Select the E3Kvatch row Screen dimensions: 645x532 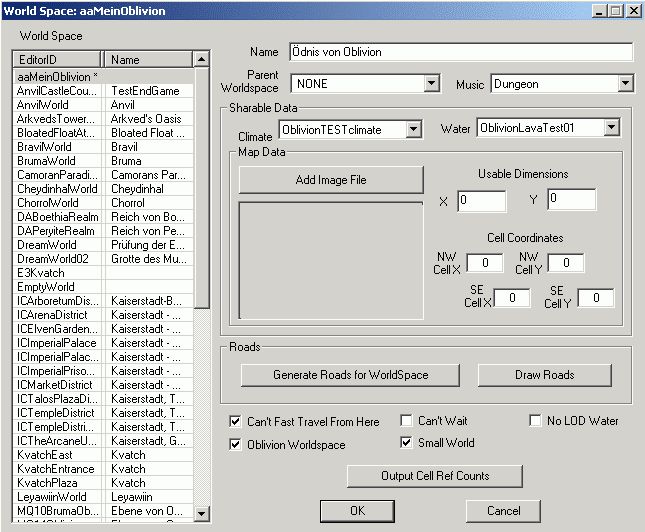104,273
